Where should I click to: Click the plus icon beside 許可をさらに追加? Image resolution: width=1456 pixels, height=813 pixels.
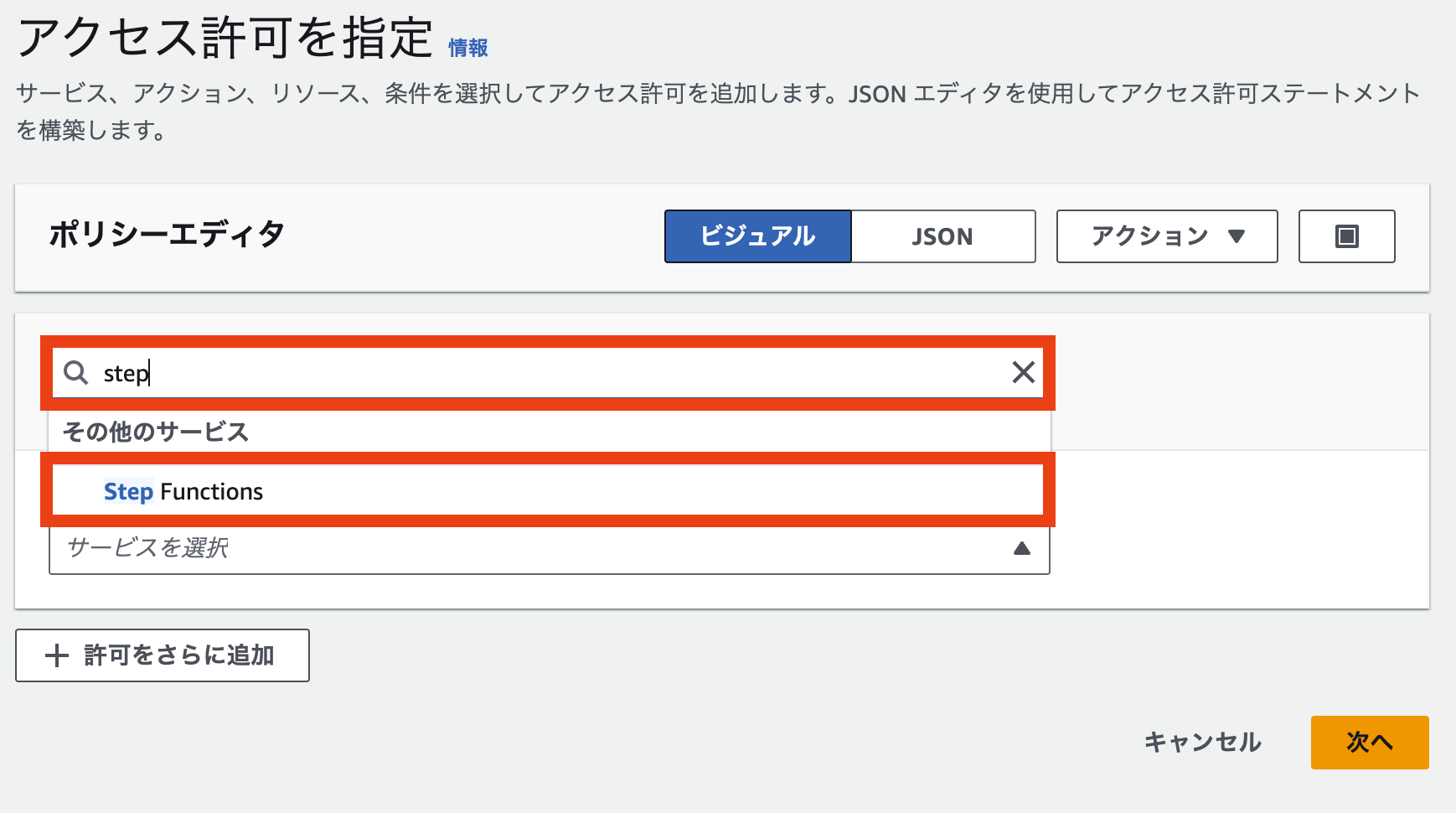click(57, 655)
